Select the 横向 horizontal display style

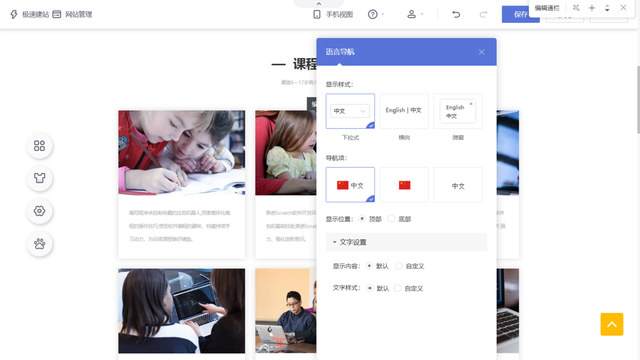tap(404, 111)
